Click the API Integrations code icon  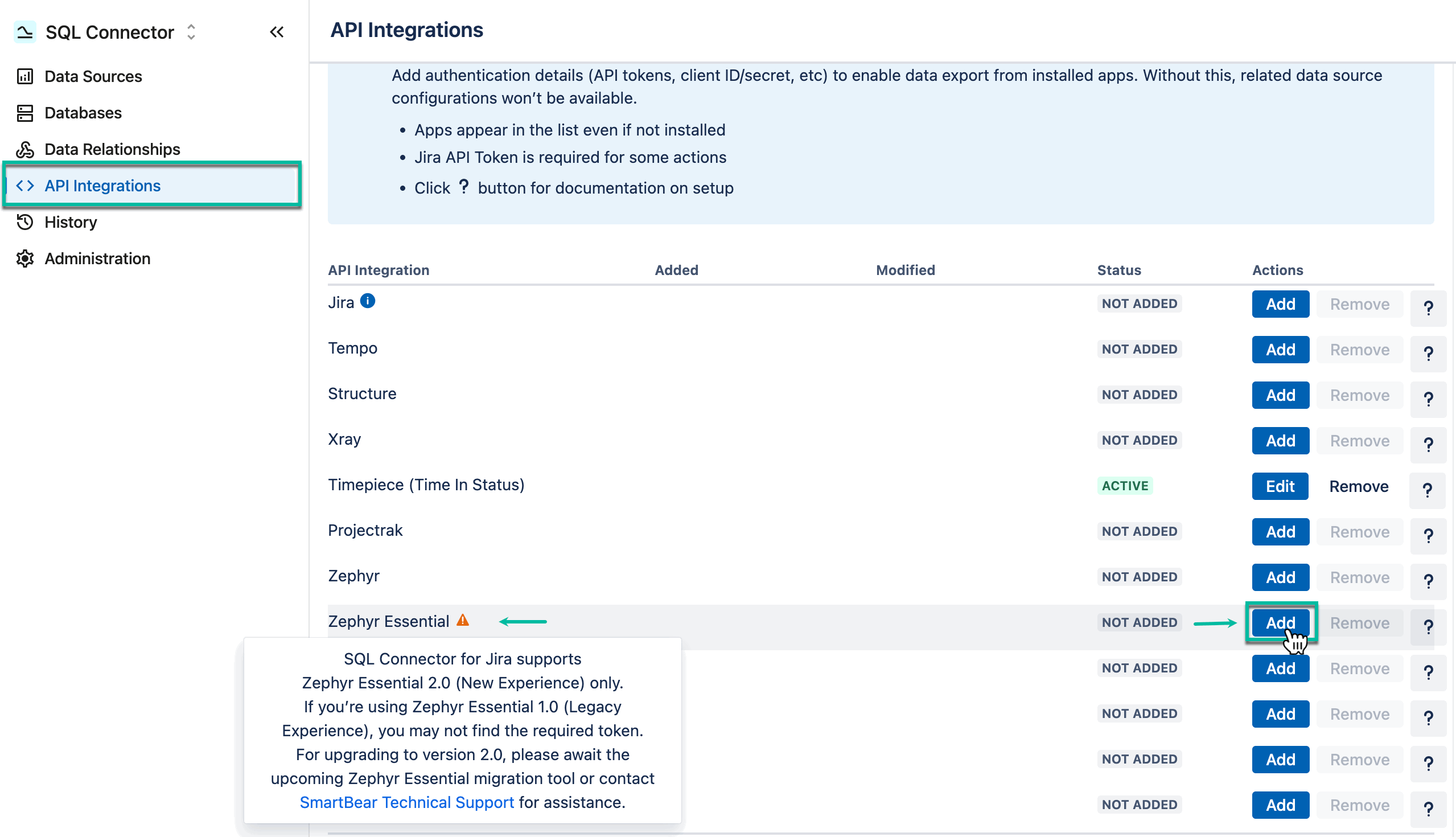coord(25,185)
